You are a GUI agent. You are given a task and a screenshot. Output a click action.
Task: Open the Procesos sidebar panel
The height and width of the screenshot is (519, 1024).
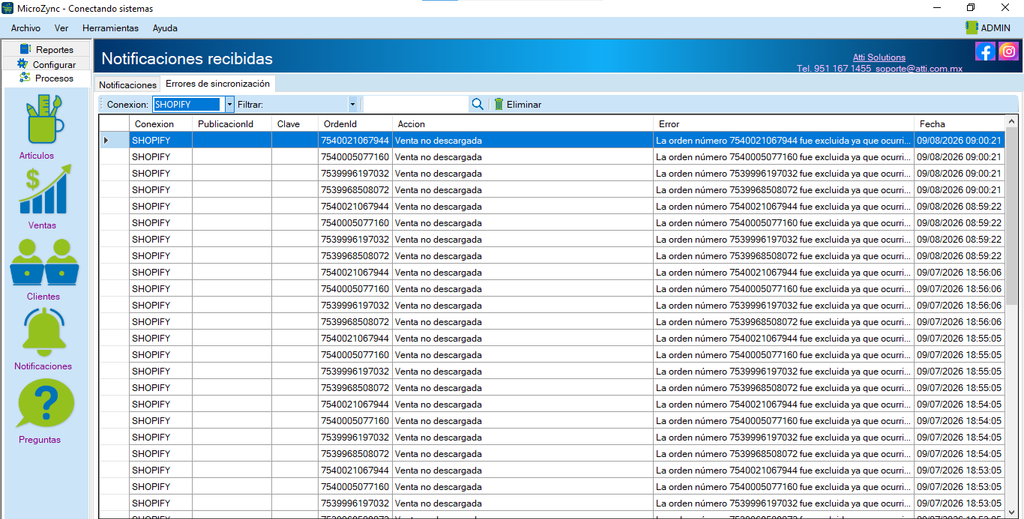(x=46, y=78)
